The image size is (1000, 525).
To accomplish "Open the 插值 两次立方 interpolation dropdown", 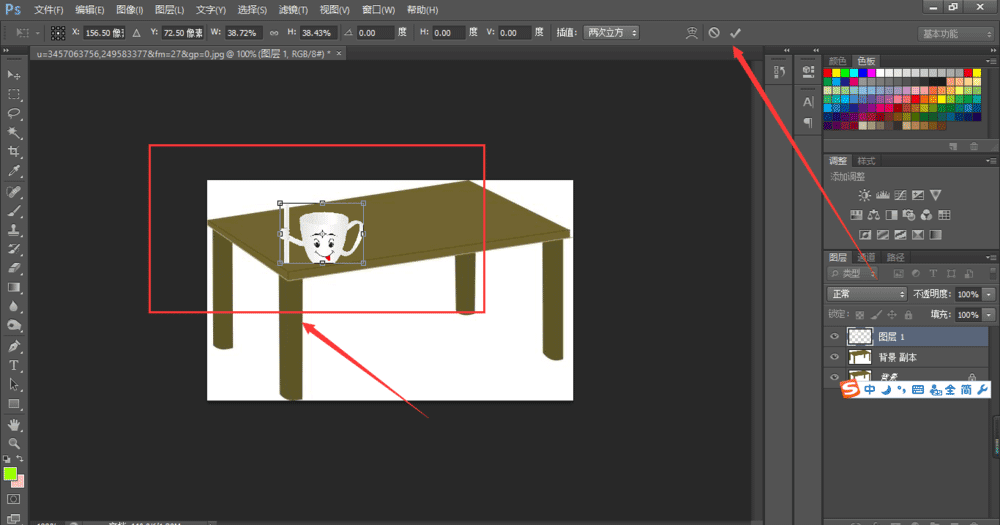I will [611, 33].
